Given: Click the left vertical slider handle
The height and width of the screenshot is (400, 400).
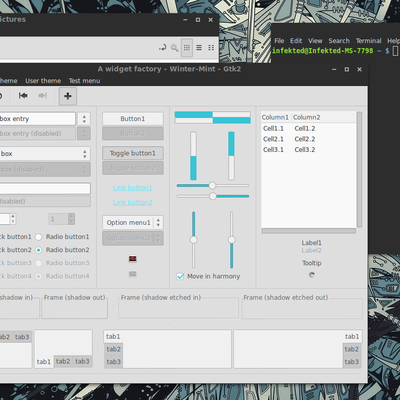Looking at the screenshot, I should click(193, 240).
